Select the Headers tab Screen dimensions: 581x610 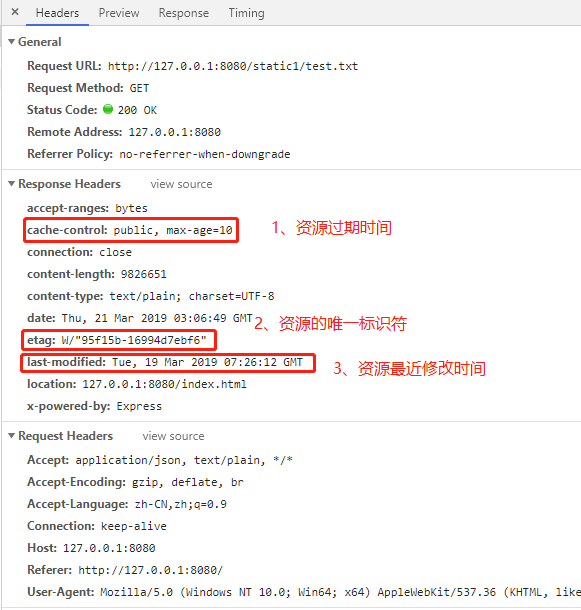pos(57,13)
